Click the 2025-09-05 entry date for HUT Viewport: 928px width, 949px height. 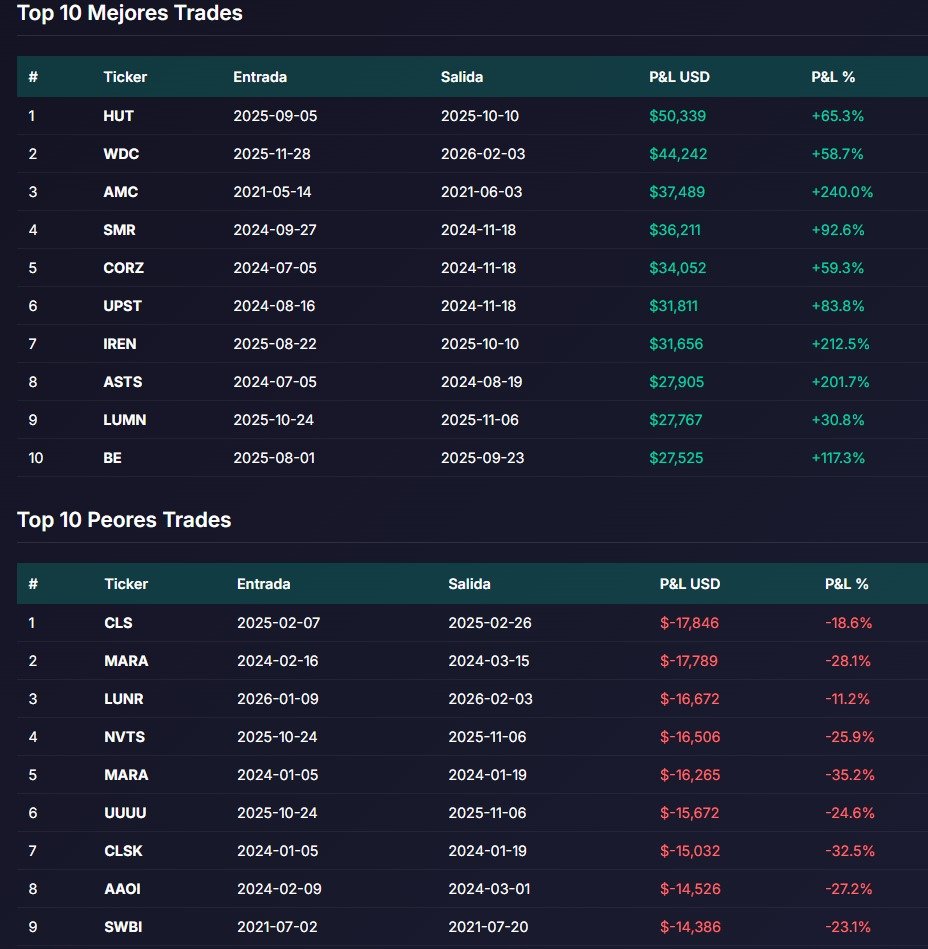click(x=275, y=116)
